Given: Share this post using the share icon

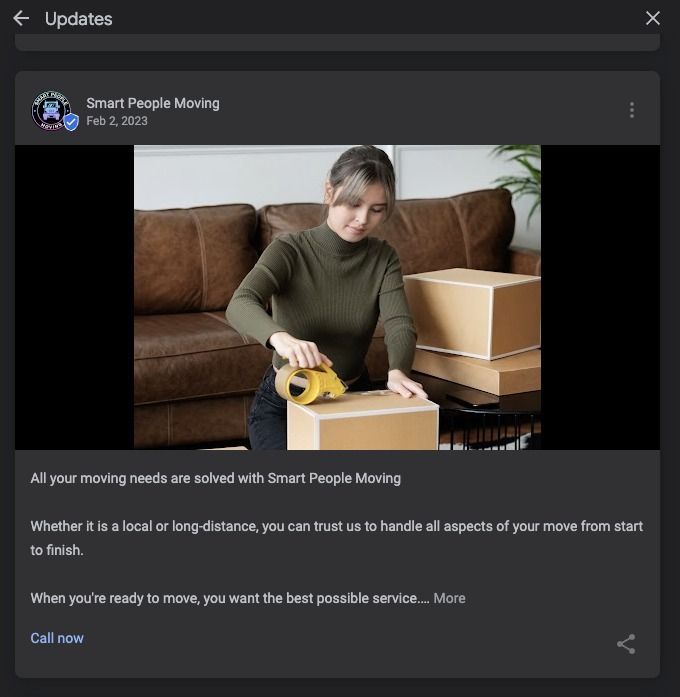Looking at the screenshot, I should coord(626,644).
